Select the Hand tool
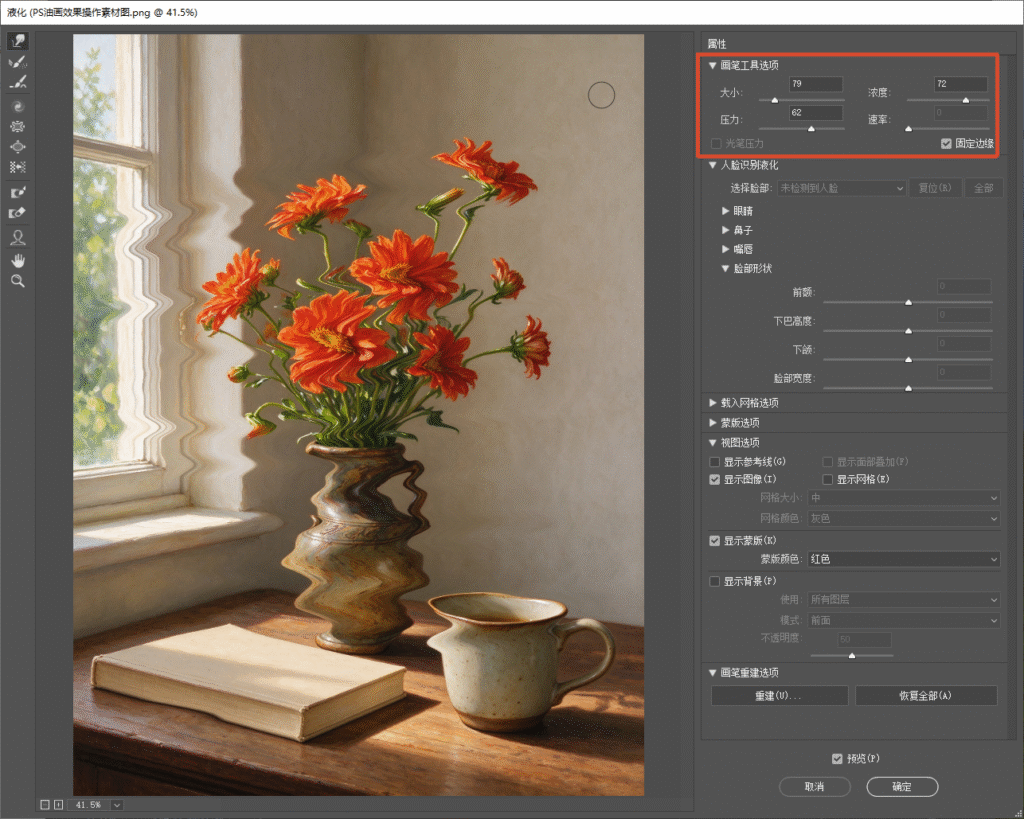The width and height of the screenshot is (1024, 819). (x=18, y=261)
